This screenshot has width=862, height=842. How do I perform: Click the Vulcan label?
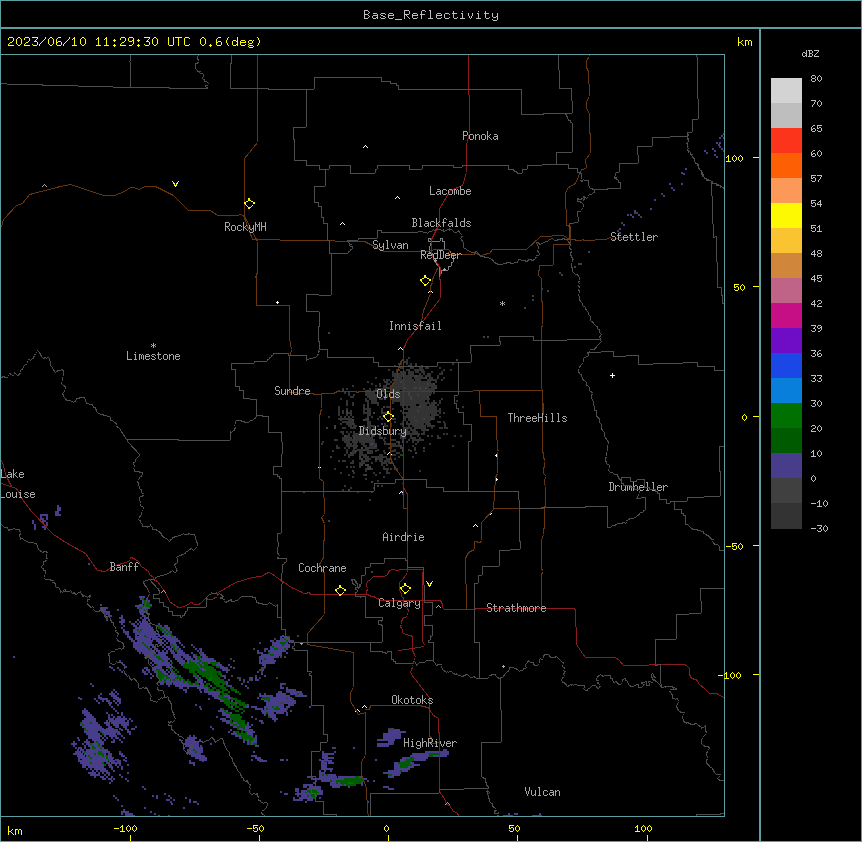[542, 792]
